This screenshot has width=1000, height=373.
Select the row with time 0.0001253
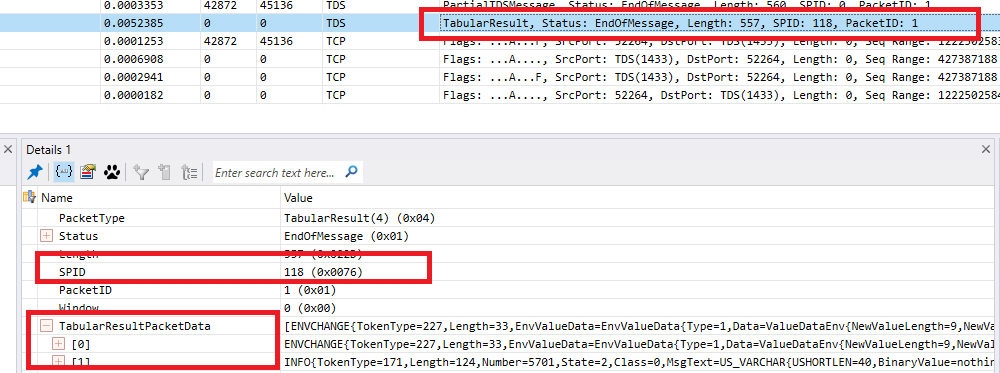coord(500,41)
